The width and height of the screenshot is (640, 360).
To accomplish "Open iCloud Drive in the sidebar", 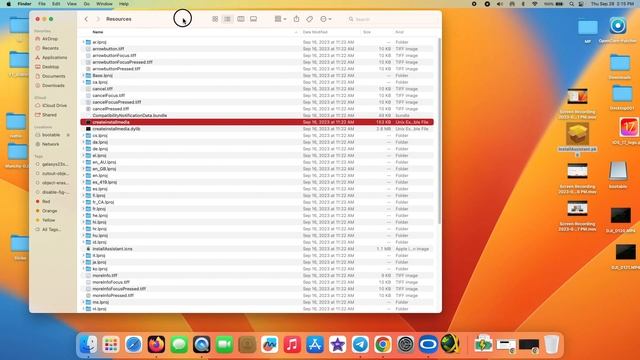I will [x=54, y=105].
